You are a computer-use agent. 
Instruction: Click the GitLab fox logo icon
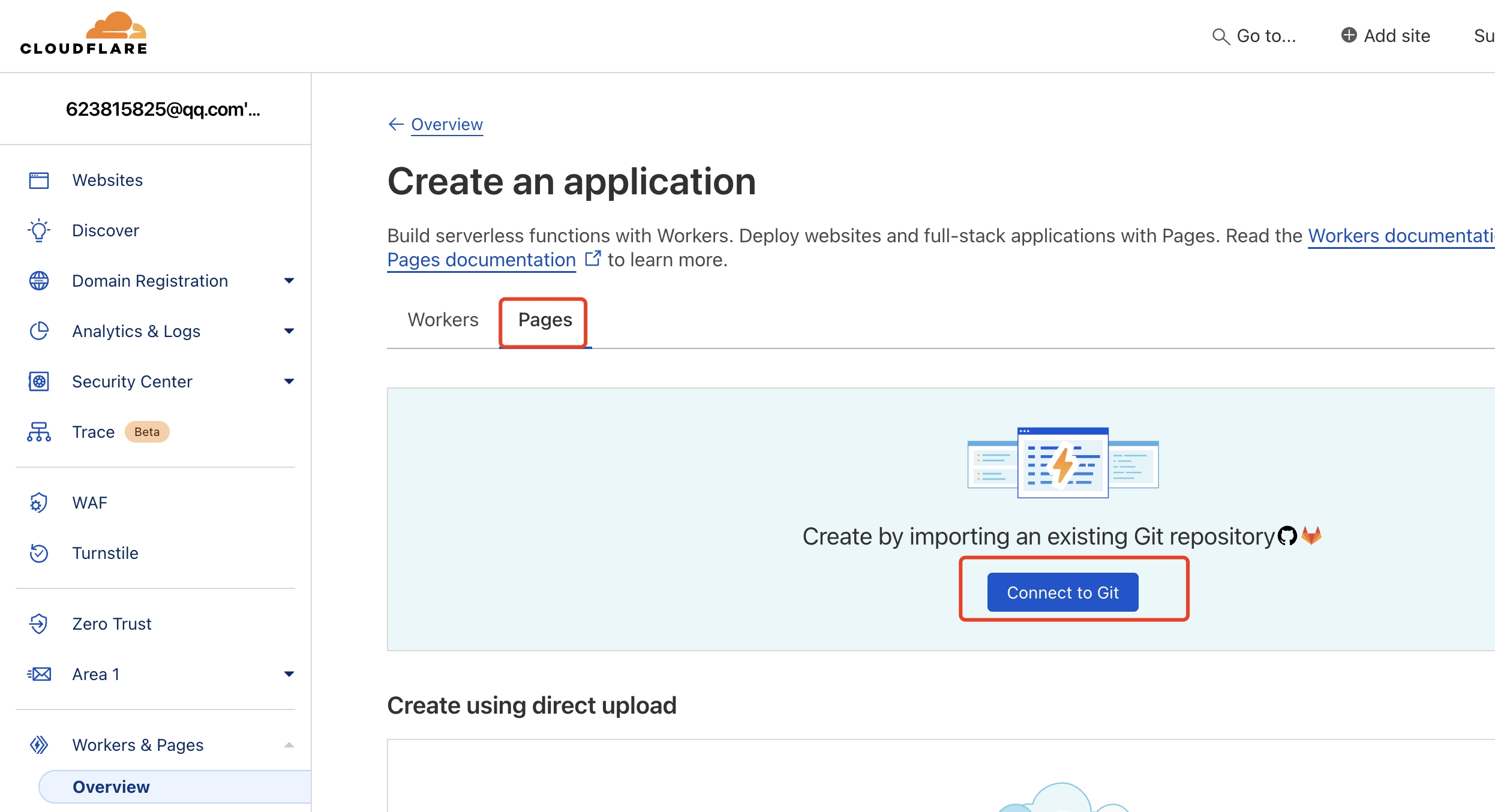[1311, 536]
